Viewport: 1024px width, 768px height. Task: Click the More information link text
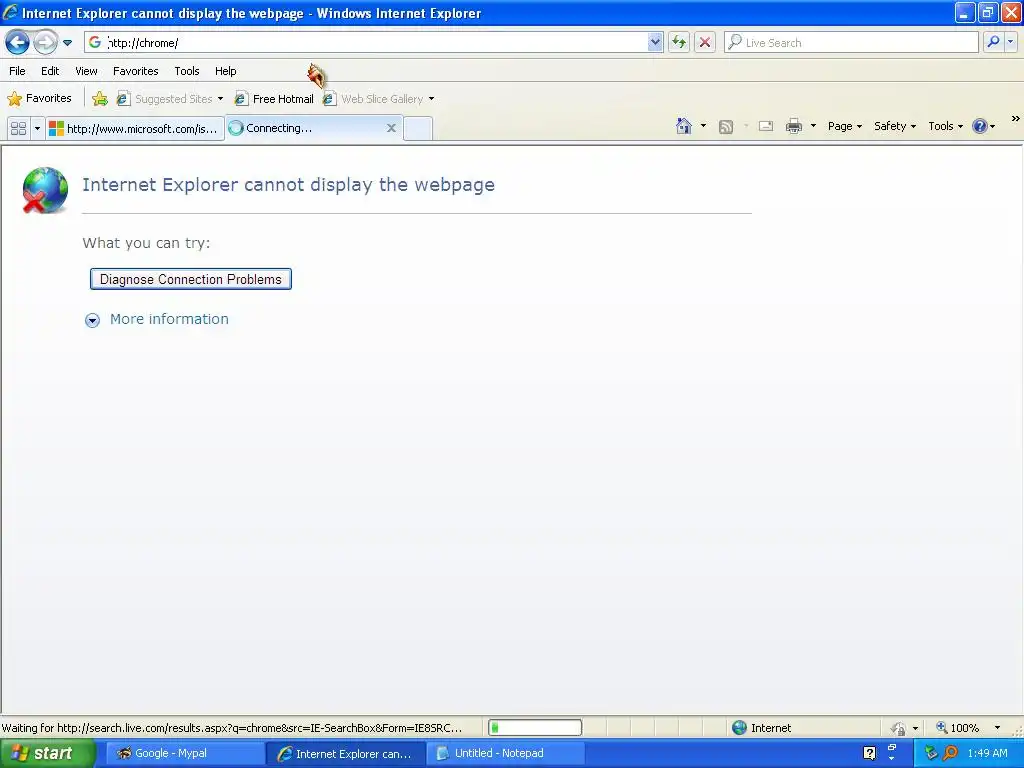[x=169, y=319]
